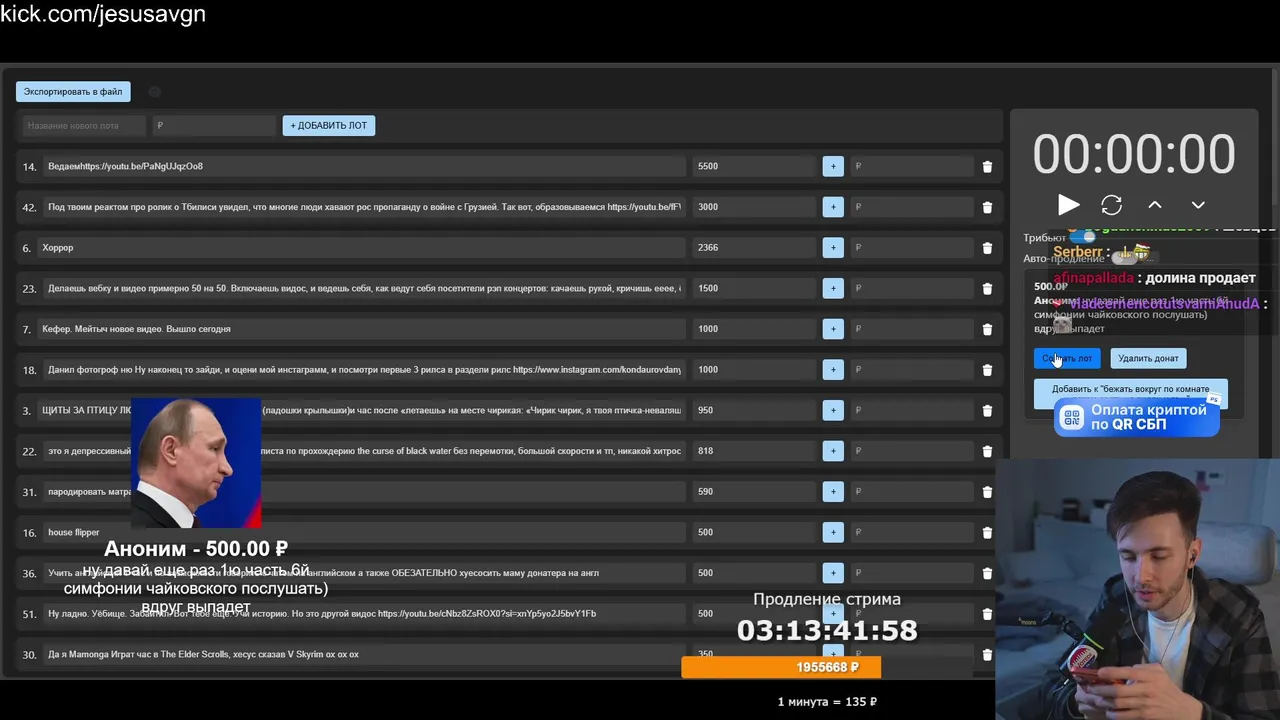Delete lot 23 with trash icon

pyautogui.click(x=987, y=289)
